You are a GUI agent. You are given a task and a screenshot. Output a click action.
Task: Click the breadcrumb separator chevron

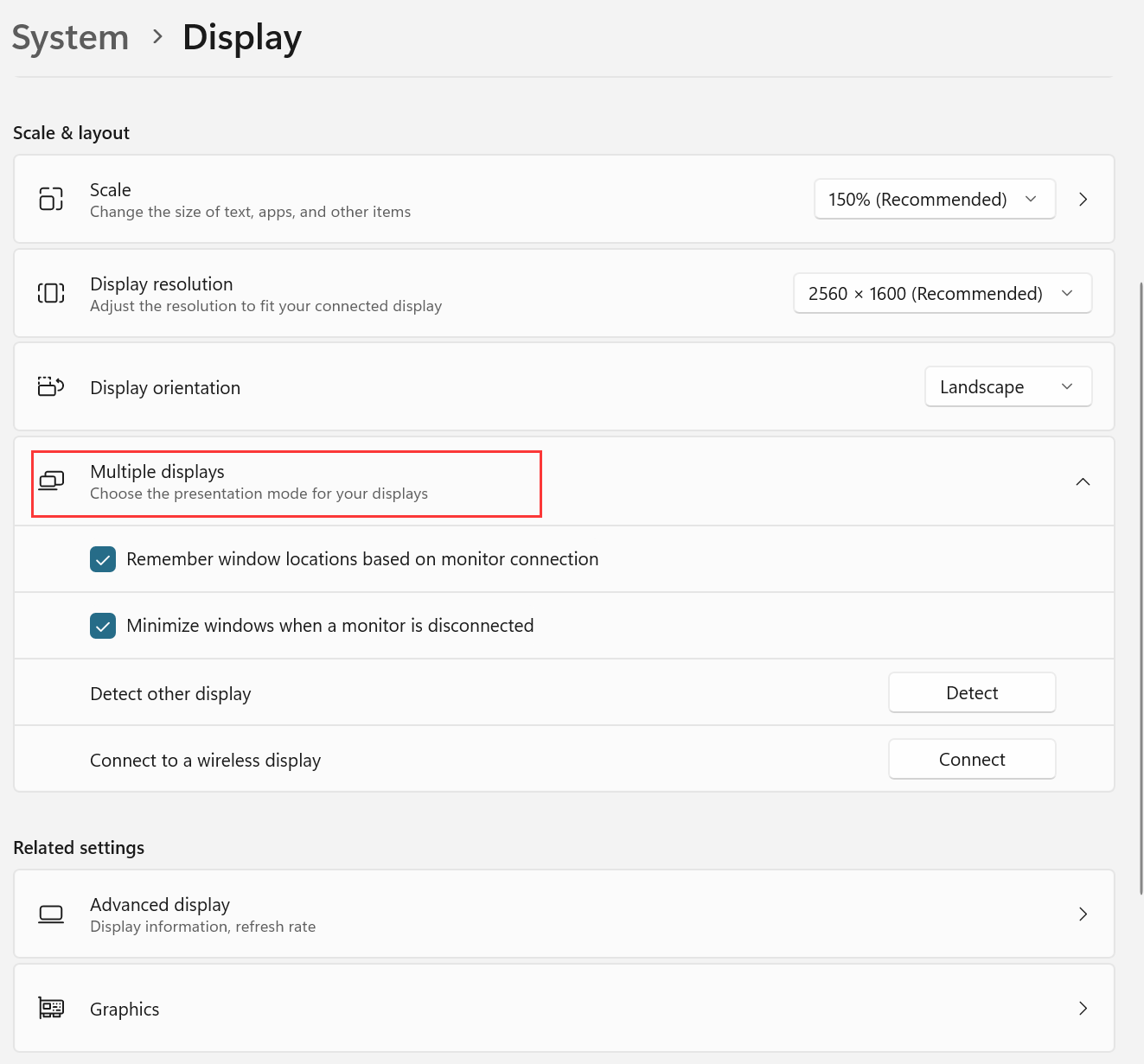click(157, 36)
